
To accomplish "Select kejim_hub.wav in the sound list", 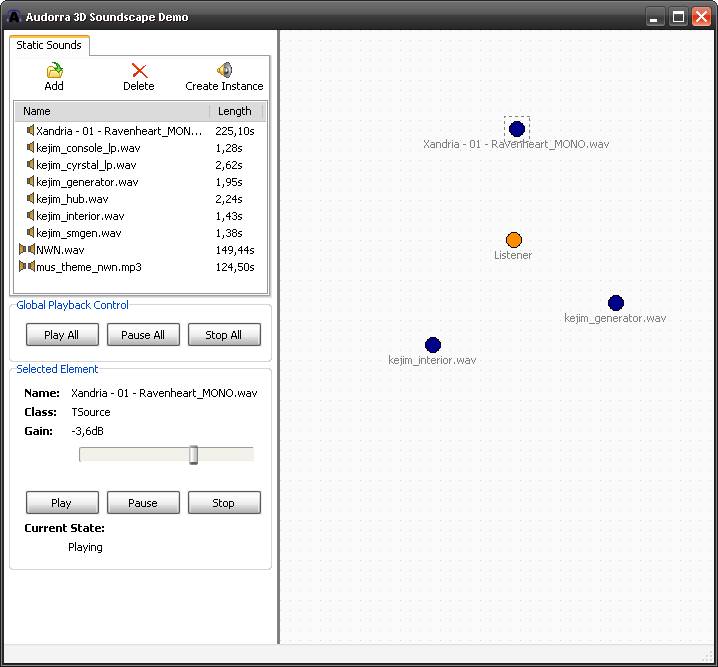I will 72,199.
